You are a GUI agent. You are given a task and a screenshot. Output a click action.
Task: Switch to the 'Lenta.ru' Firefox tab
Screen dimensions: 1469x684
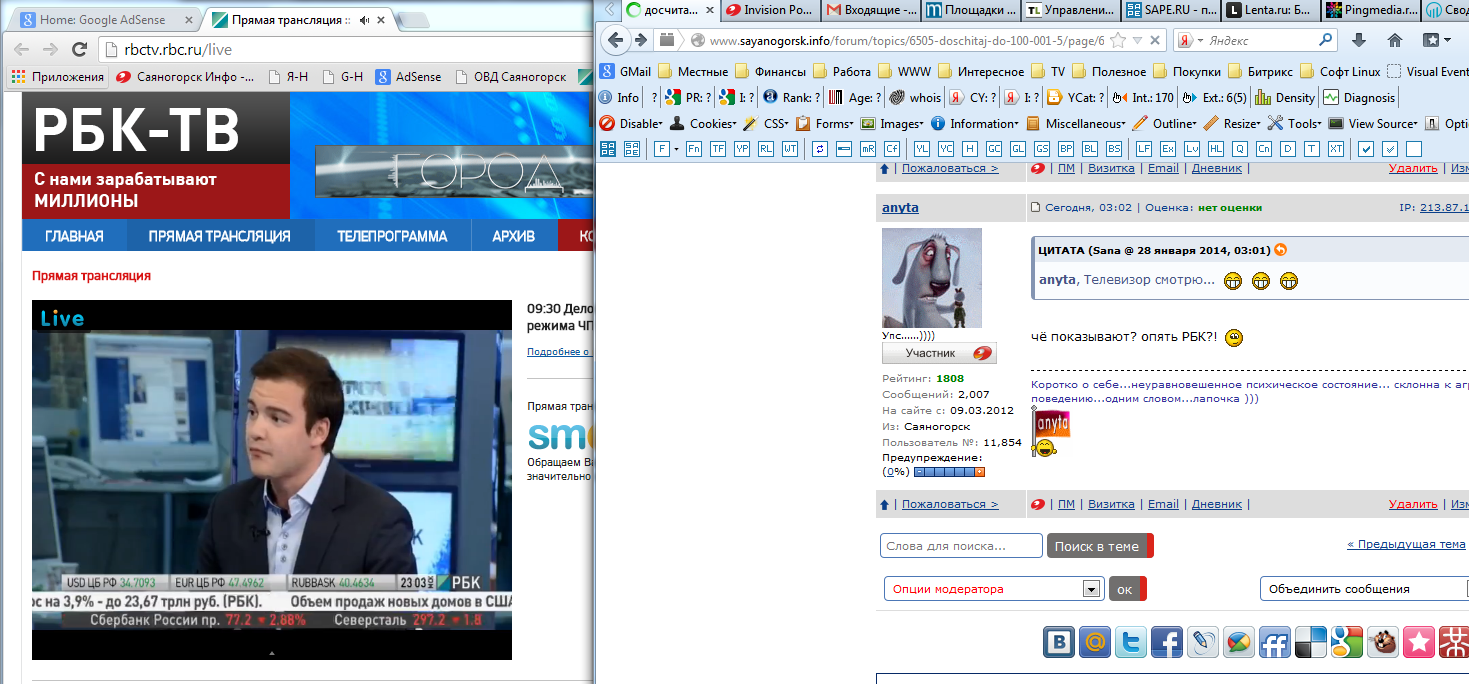tap(1272, 10)
